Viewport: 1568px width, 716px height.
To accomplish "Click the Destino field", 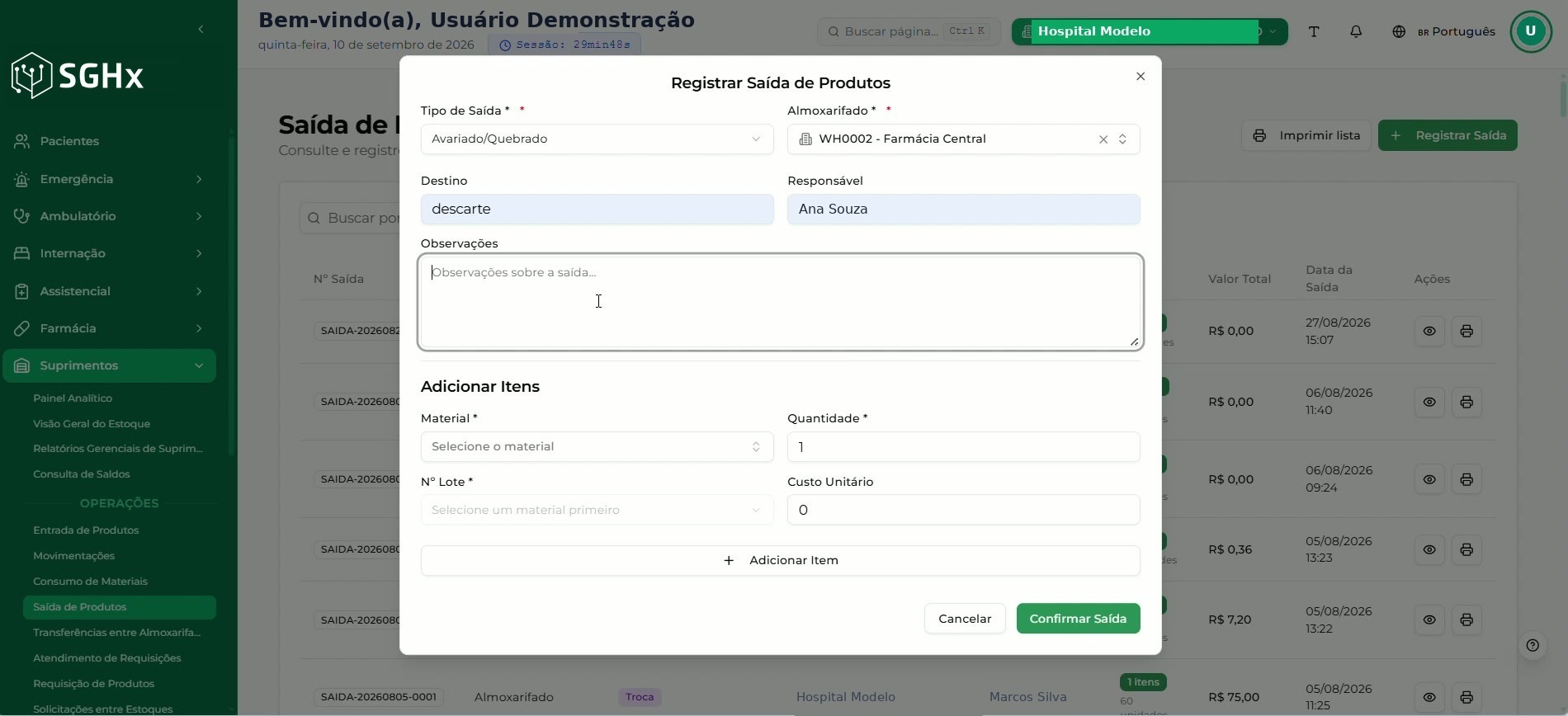I will point(597,210).
